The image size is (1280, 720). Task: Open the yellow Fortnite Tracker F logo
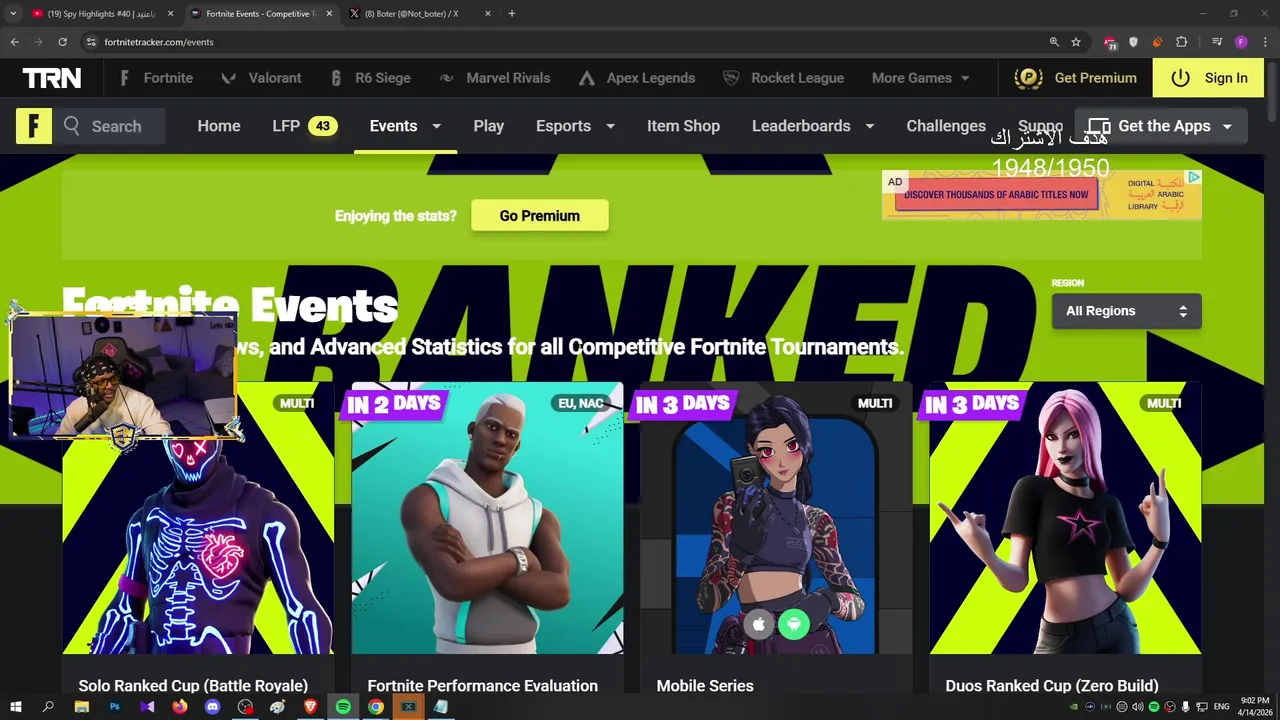[x=33, y=126]
